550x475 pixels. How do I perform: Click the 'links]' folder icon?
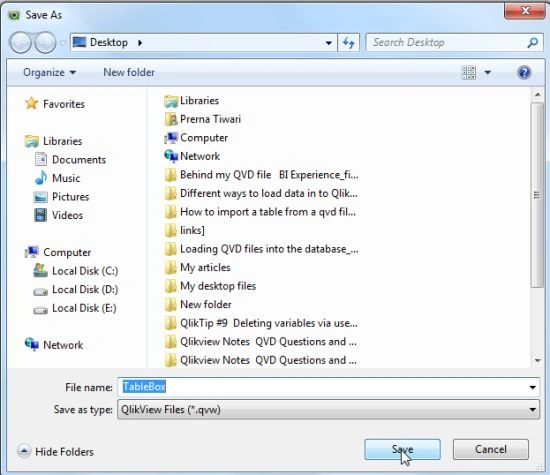[171, 230]
